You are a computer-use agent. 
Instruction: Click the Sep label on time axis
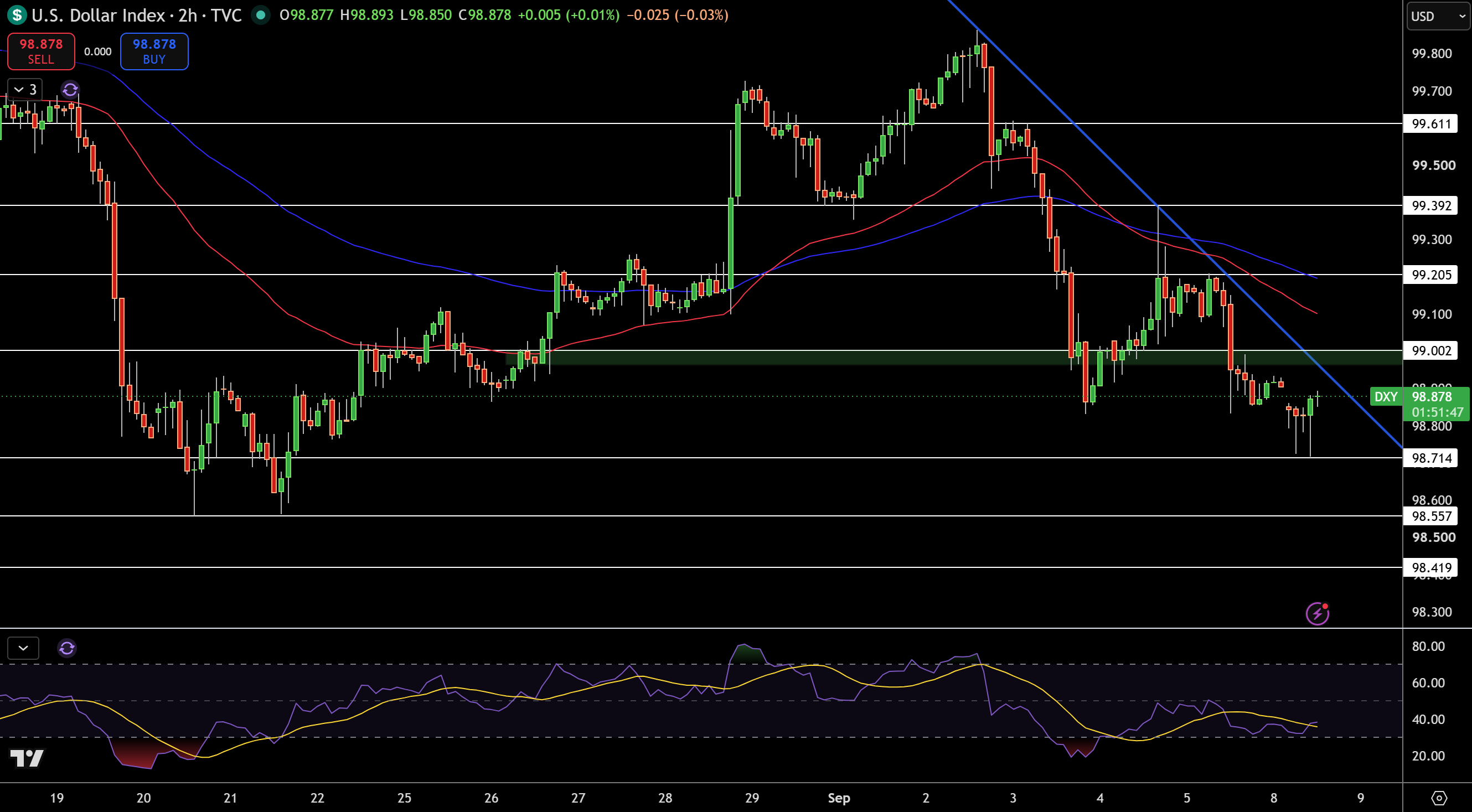click(x=839, y=798)
